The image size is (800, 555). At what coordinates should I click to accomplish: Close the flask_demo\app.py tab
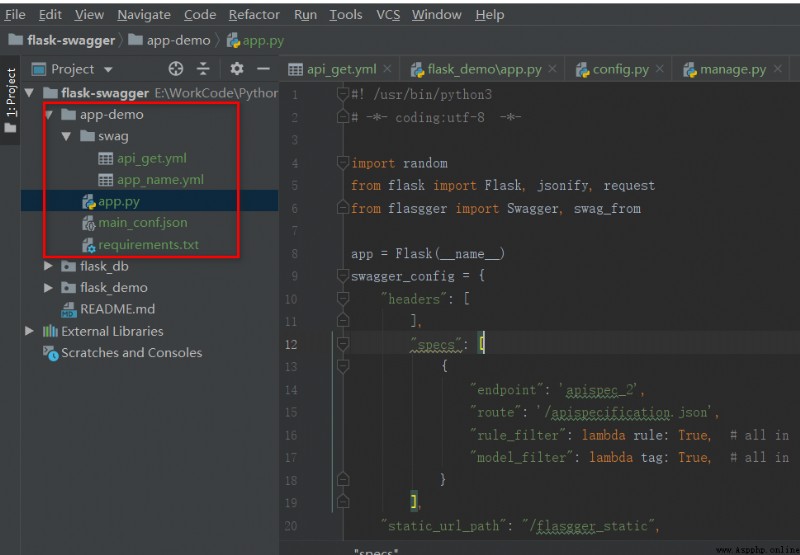(x=552, y=68)
